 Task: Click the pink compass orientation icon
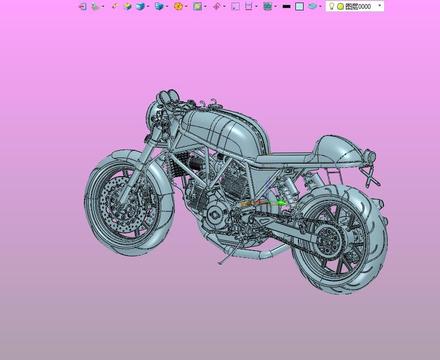click(217, 6)
